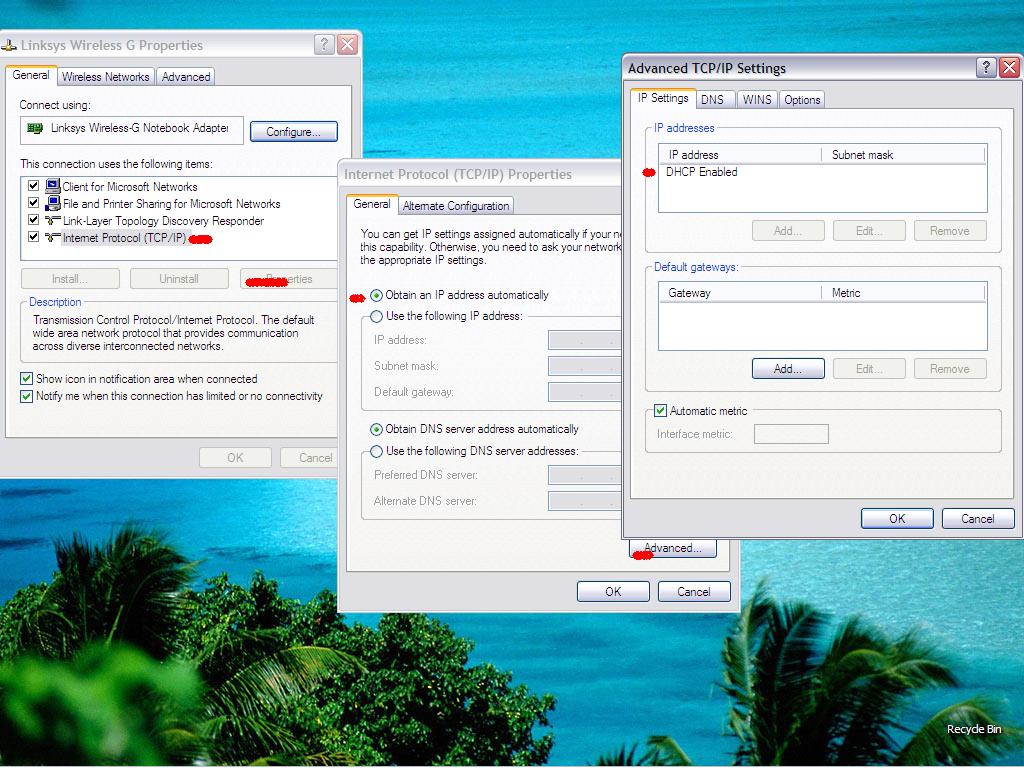Viewport: 1024px width, 768px height.
Task: Click the Metric column header
Action: (x=903, y=293)
